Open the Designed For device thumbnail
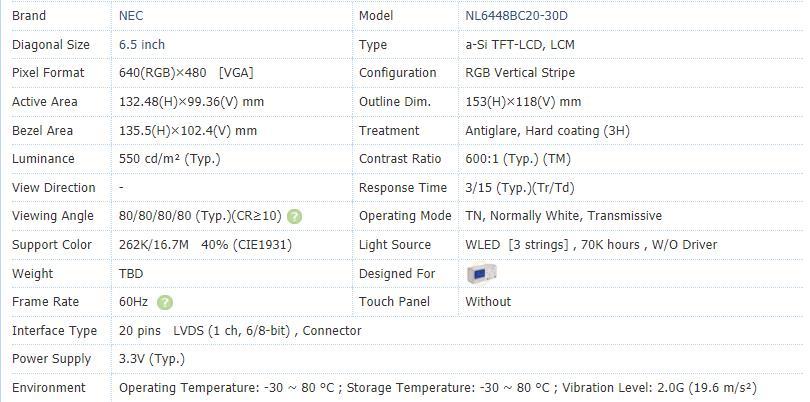This screenshot has height=402, width=810. point(481,273)
